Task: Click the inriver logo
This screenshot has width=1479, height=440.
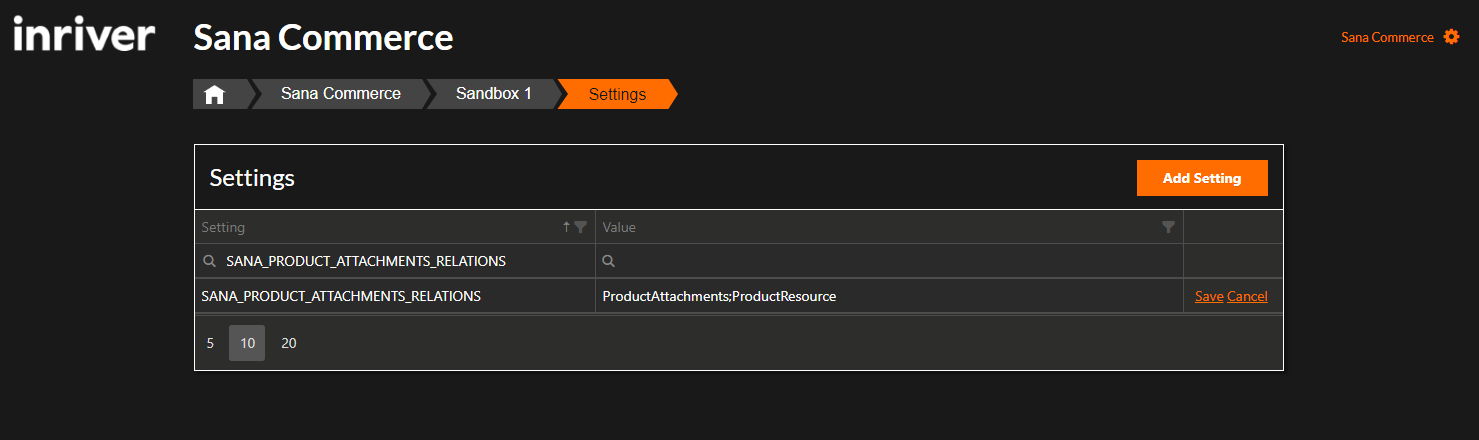Action: [84, 36]
